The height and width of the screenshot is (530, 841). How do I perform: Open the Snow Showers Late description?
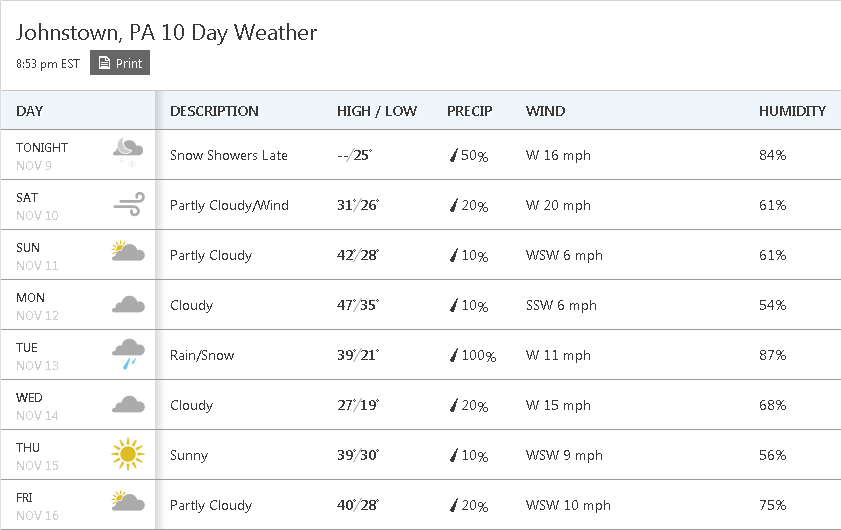click(x=228, y=155)
